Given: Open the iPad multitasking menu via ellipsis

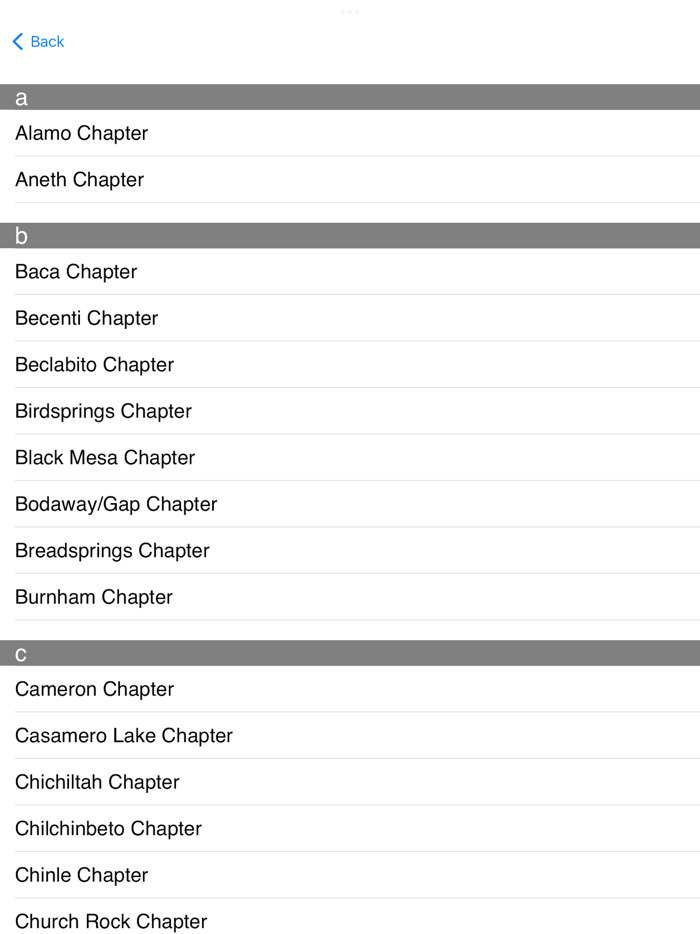Looking at the screenshot, I should (x=350, y=11).
